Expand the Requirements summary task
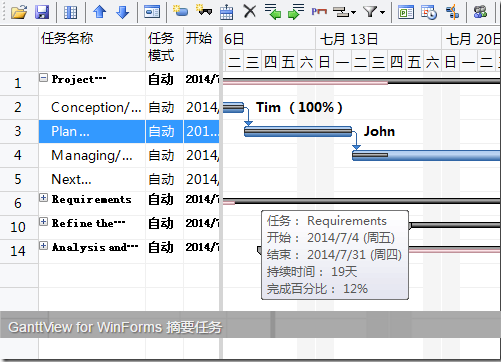Image resolution: width=501 pixels, height=362 pixels. 43,198
